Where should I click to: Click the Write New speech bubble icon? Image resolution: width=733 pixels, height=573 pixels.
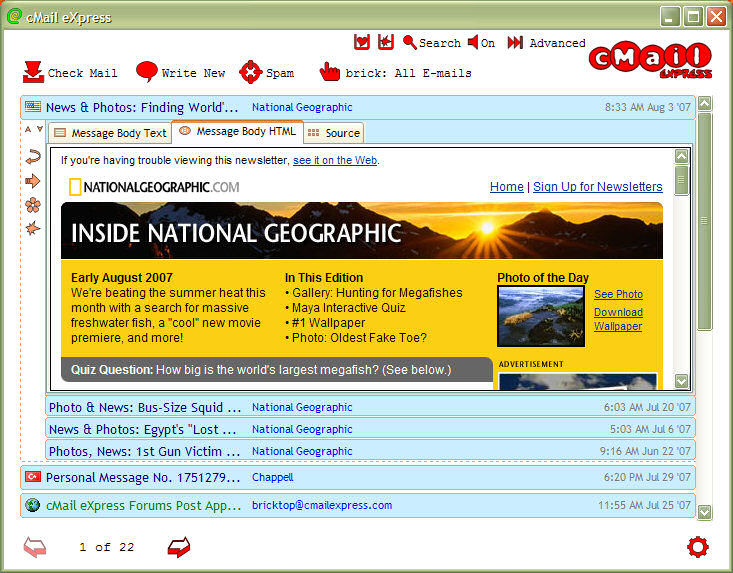click(x=147, y=72)
